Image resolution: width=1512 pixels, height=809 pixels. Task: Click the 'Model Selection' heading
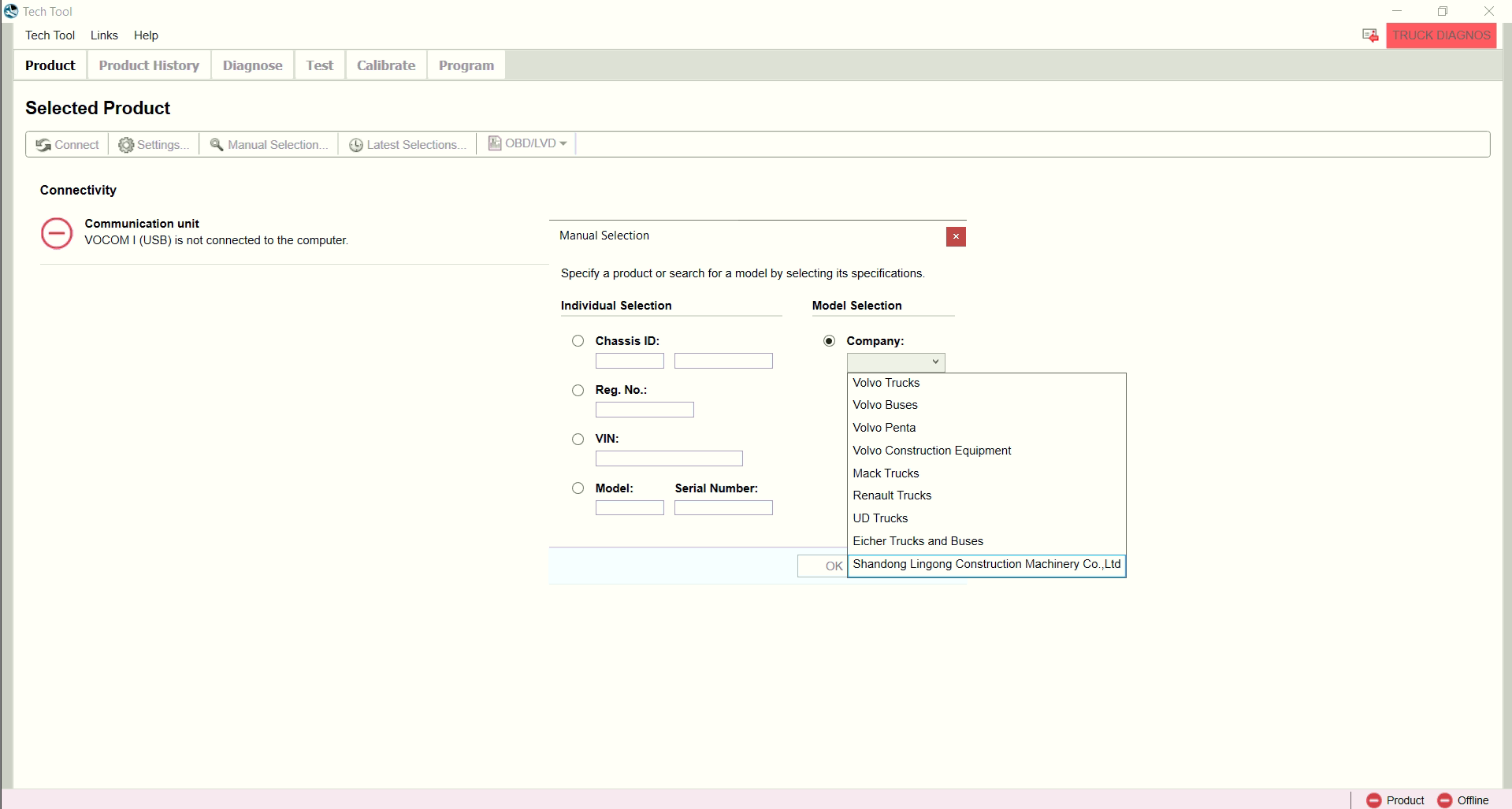(856, 306)
